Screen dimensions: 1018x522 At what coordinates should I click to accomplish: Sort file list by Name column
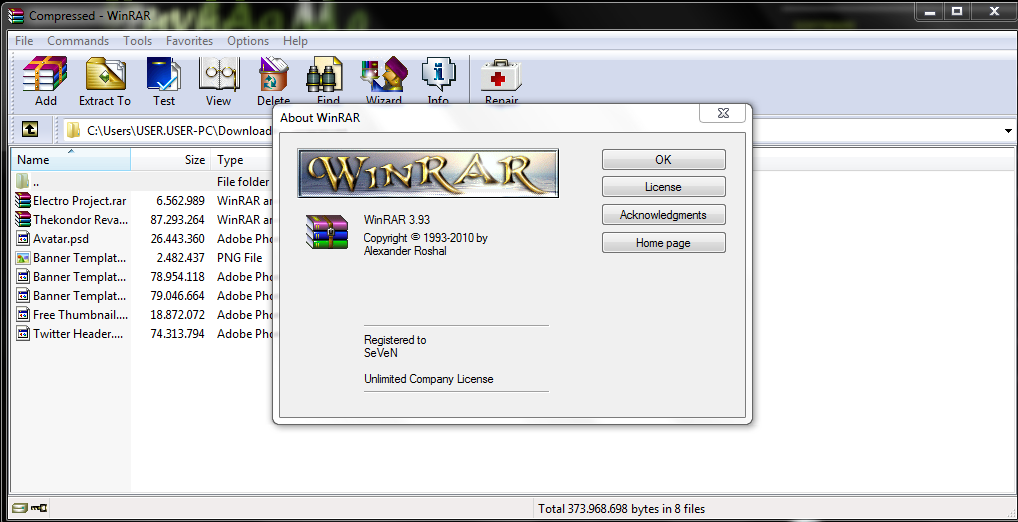point(71,159)
